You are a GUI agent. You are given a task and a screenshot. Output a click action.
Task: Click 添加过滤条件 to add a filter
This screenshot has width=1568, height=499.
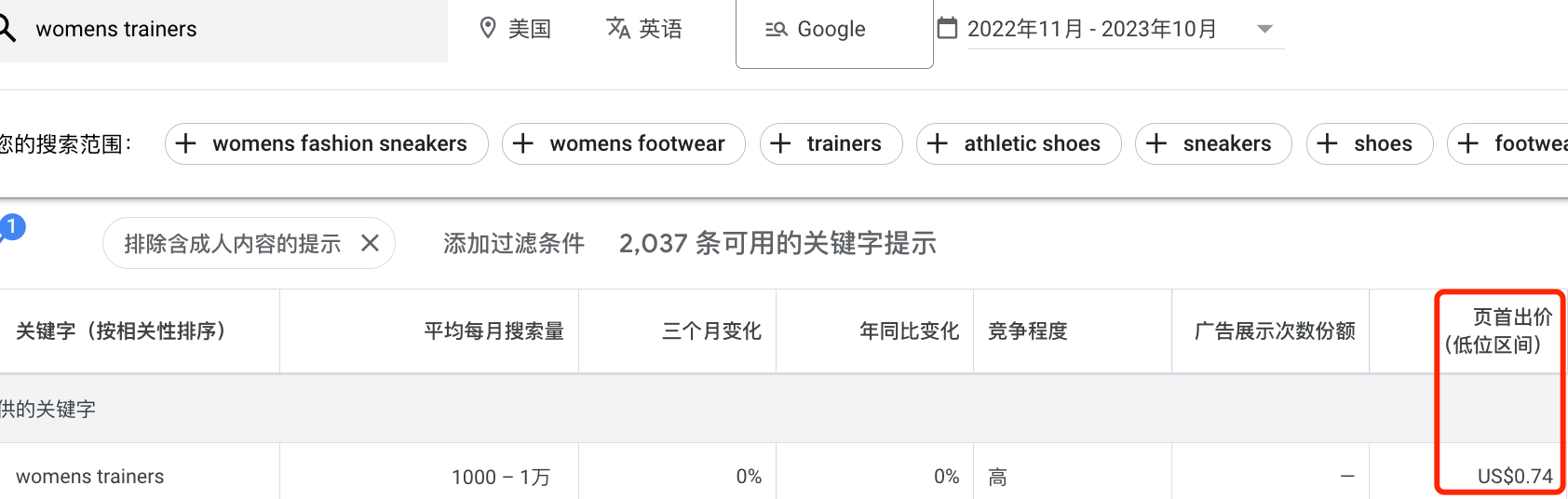513,243
